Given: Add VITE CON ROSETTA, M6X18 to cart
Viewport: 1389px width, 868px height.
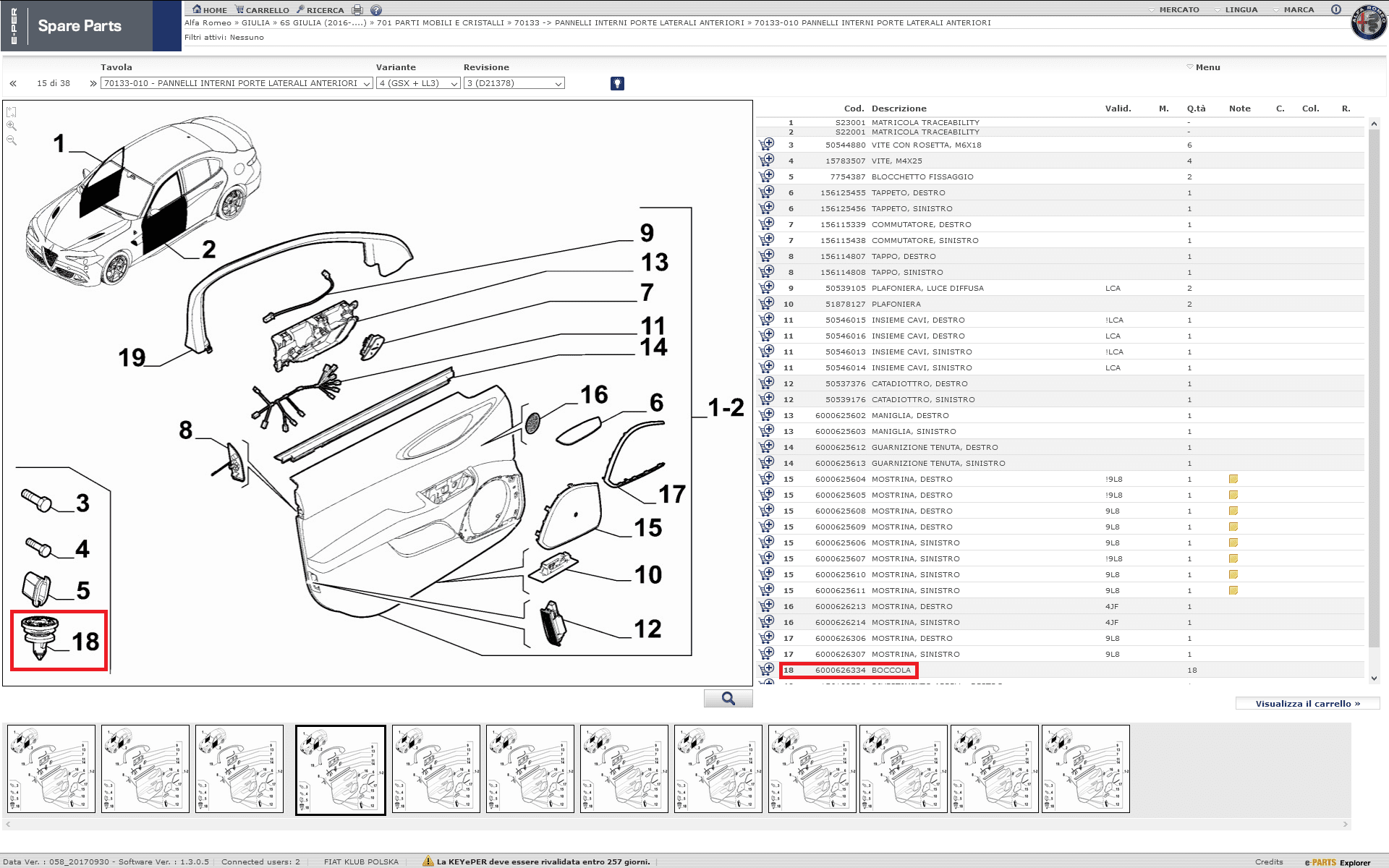Looking at the screenshot, I should [x=767, y=144].
